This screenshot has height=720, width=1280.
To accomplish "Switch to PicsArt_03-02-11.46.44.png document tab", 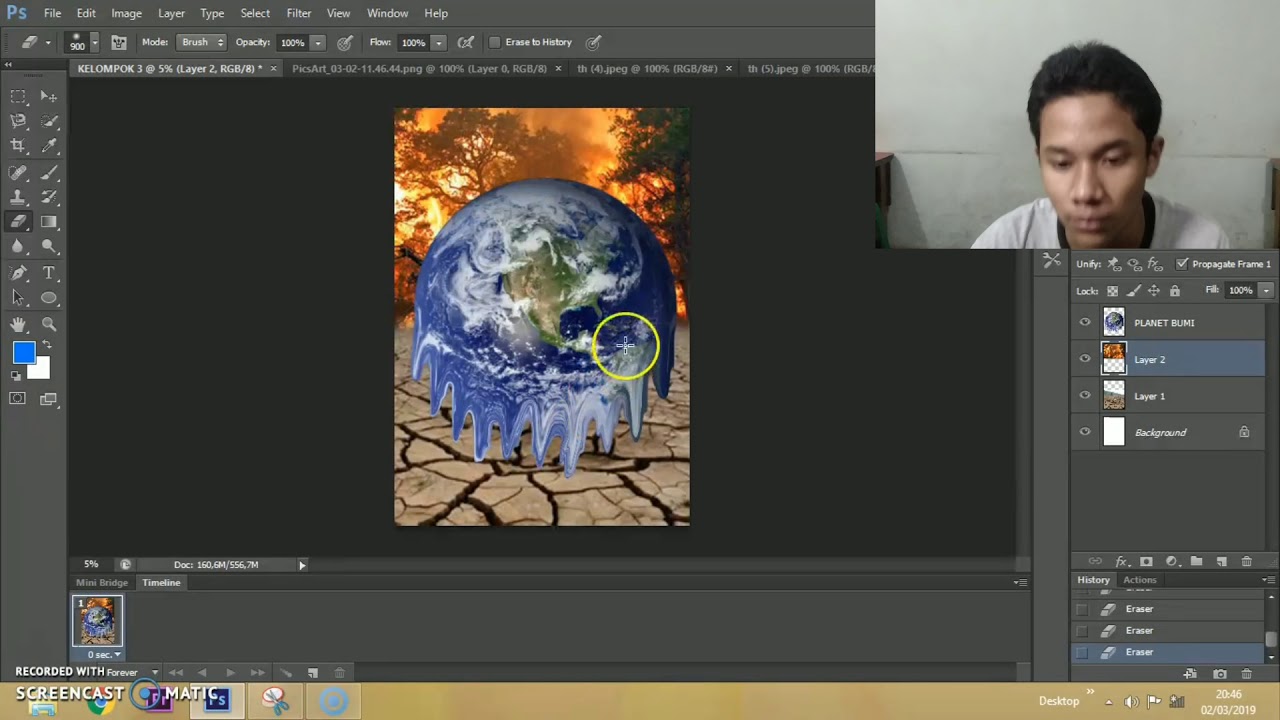I will pos(419,69).
